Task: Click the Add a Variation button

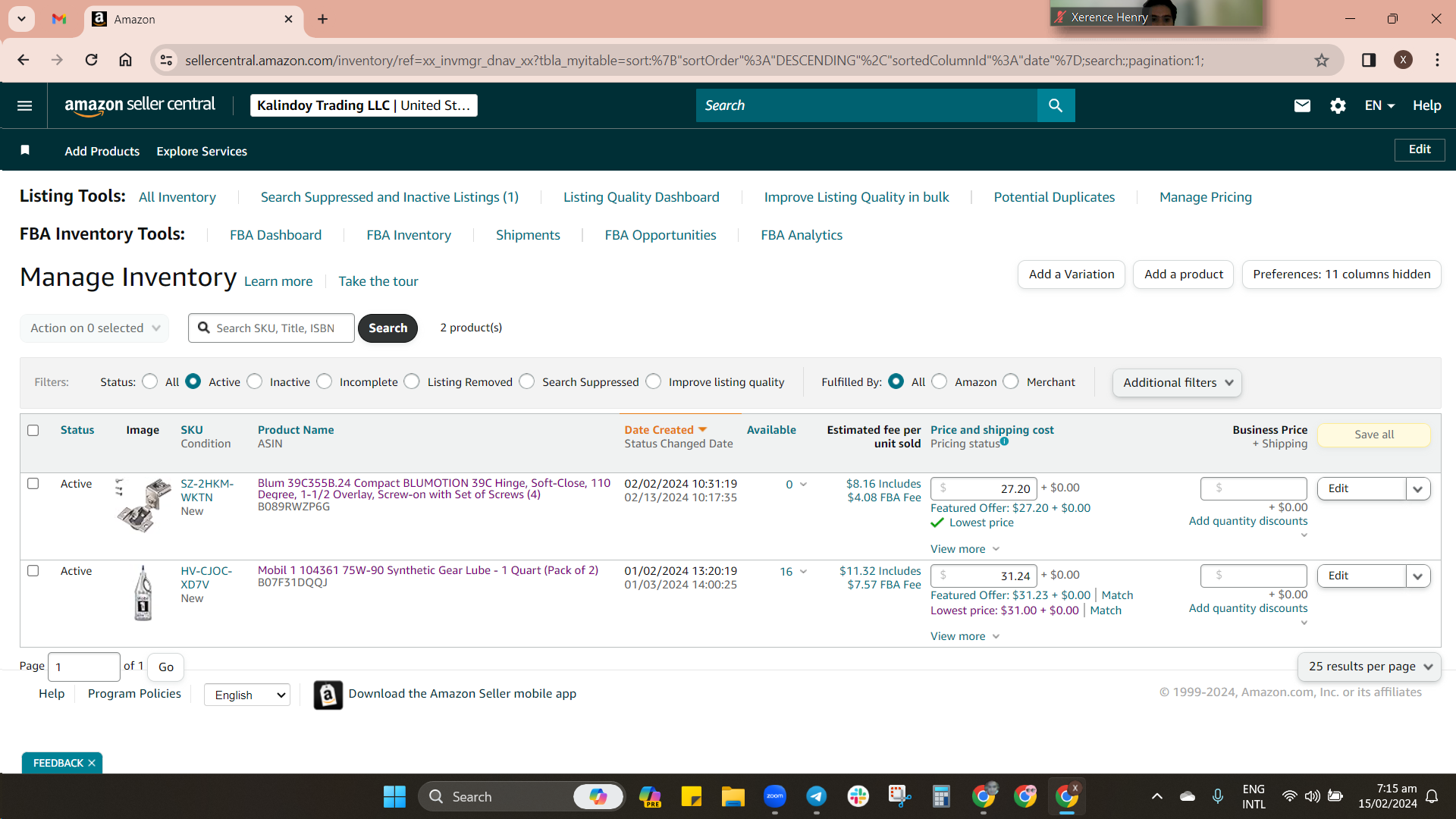Action: [1072, 274]
